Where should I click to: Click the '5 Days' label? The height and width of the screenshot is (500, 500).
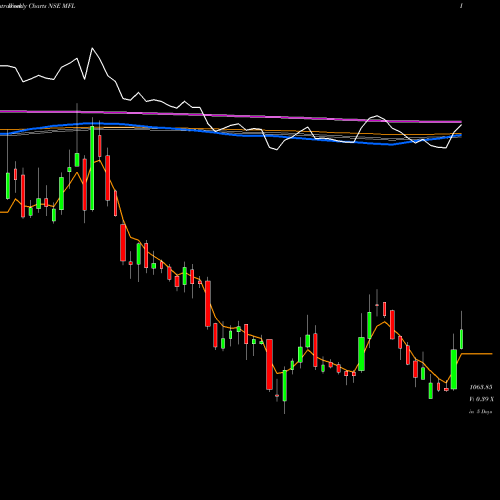(x=484, y=412)
